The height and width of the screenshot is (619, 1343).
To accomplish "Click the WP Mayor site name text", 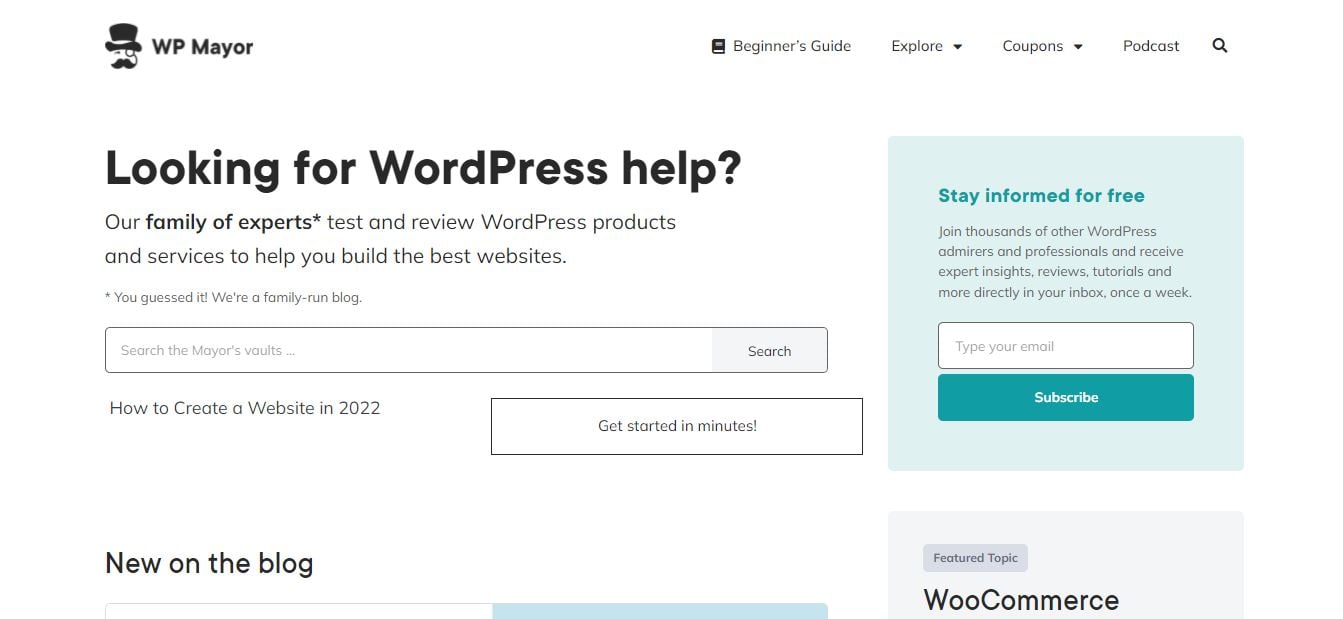I will [202, 47].
